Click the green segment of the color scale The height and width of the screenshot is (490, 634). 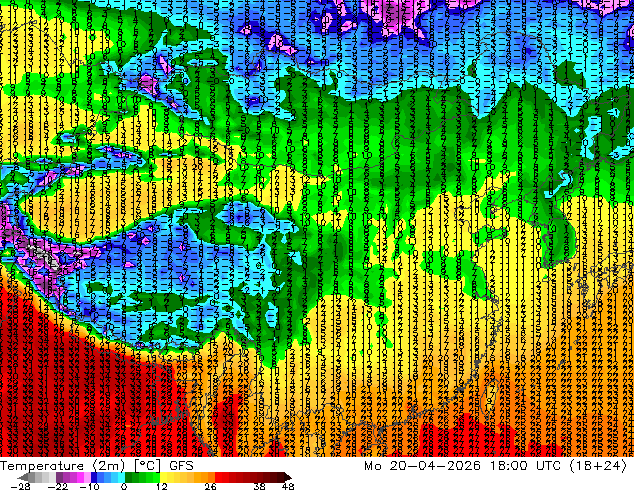click(x=142, y=477)
